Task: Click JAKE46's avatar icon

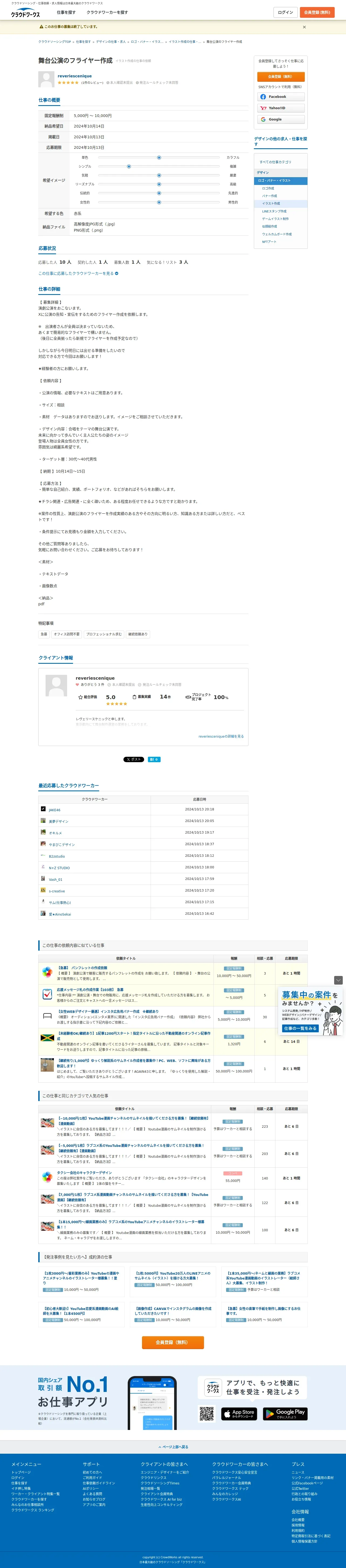Action: tap(43, 809)
